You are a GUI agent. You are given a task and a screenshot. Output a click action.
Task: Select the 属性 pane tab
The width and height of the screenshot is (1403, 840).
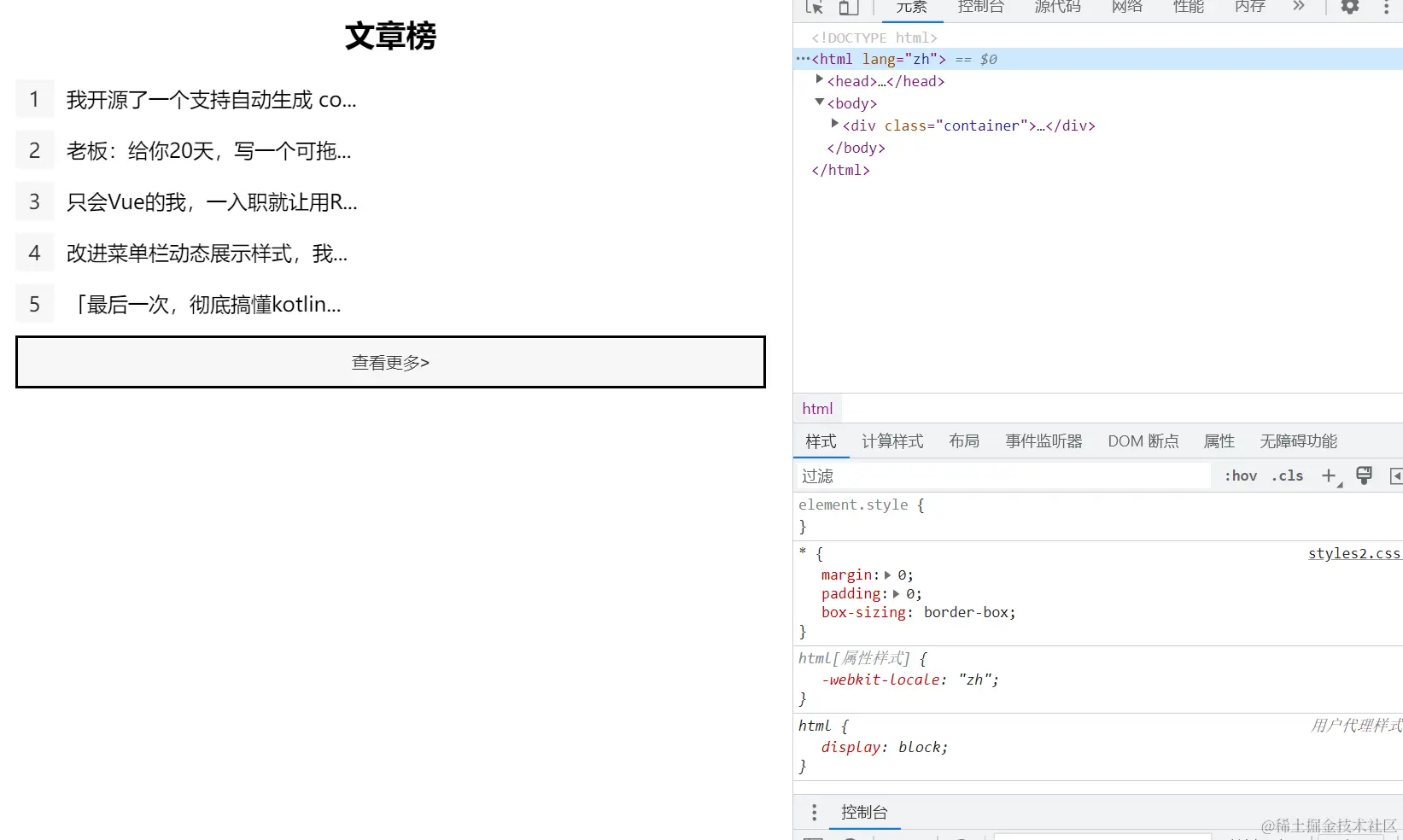click(x=1219, y=441)
